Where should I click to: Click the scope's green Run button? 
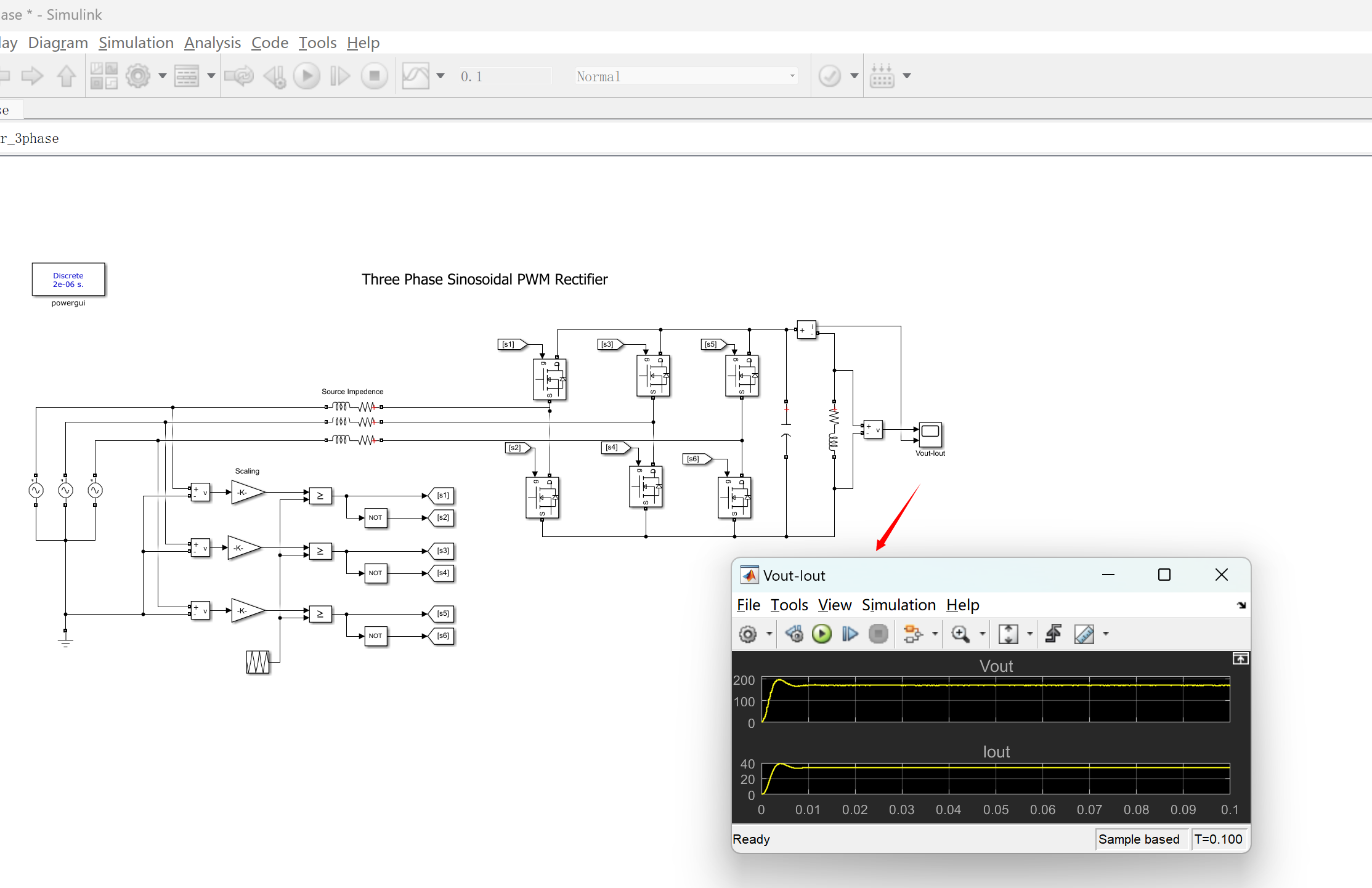click(821, 634)
